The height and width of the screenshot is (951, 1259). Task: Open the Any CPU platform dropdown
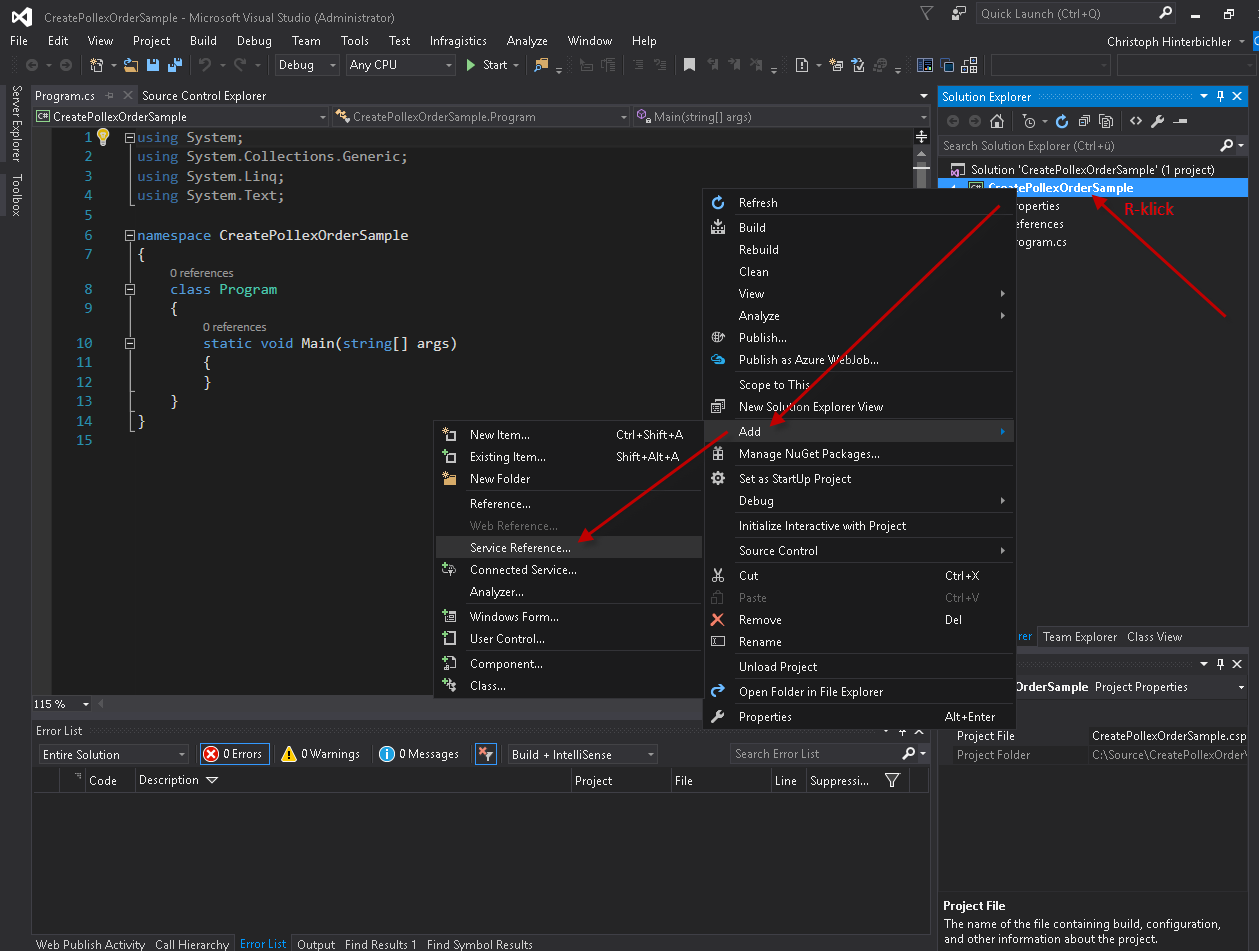400,65
